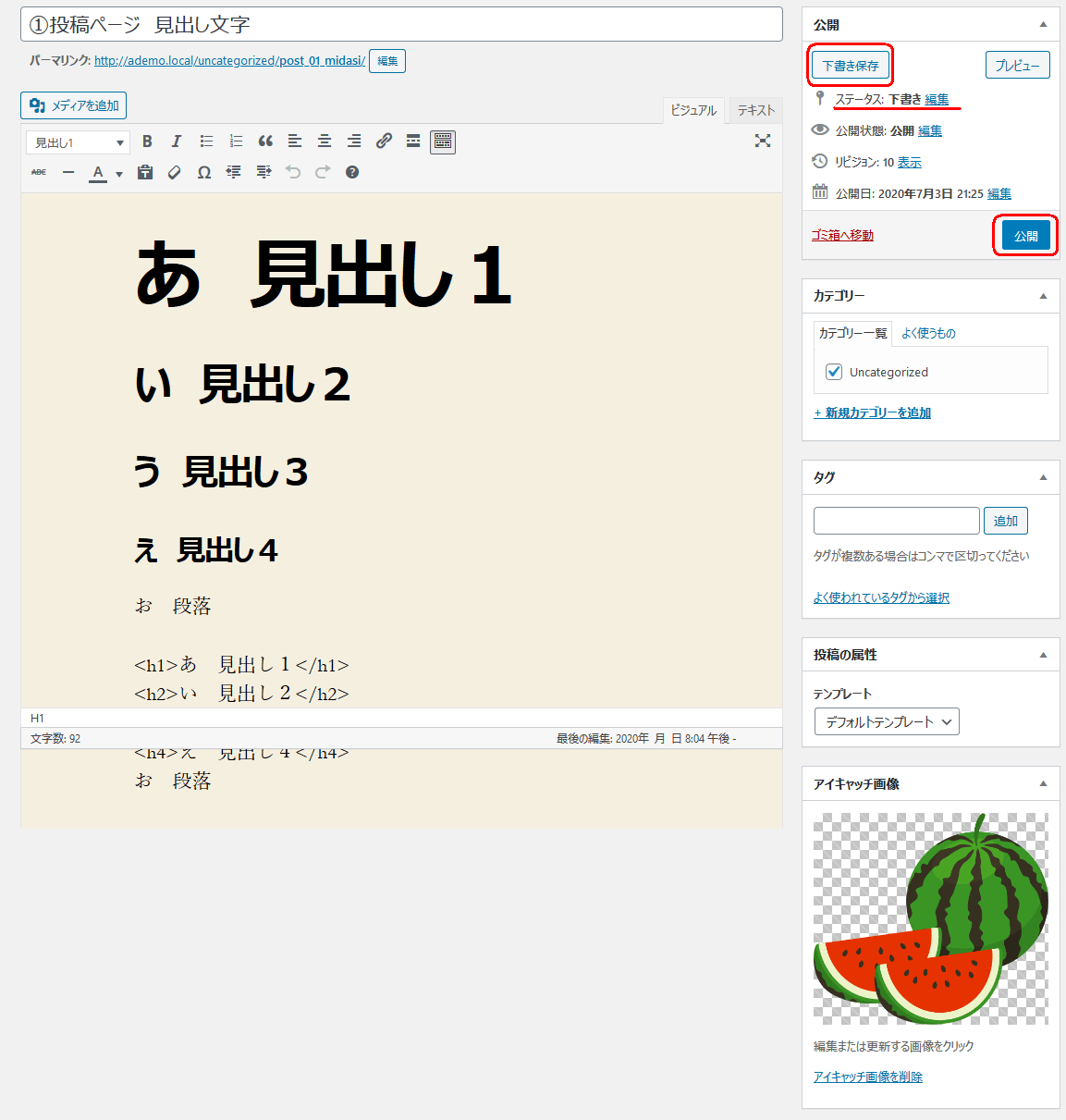Collapse the アイキャッチ画像 panel
This screenshot has width=1066, height=1120.
(1043, 783)
